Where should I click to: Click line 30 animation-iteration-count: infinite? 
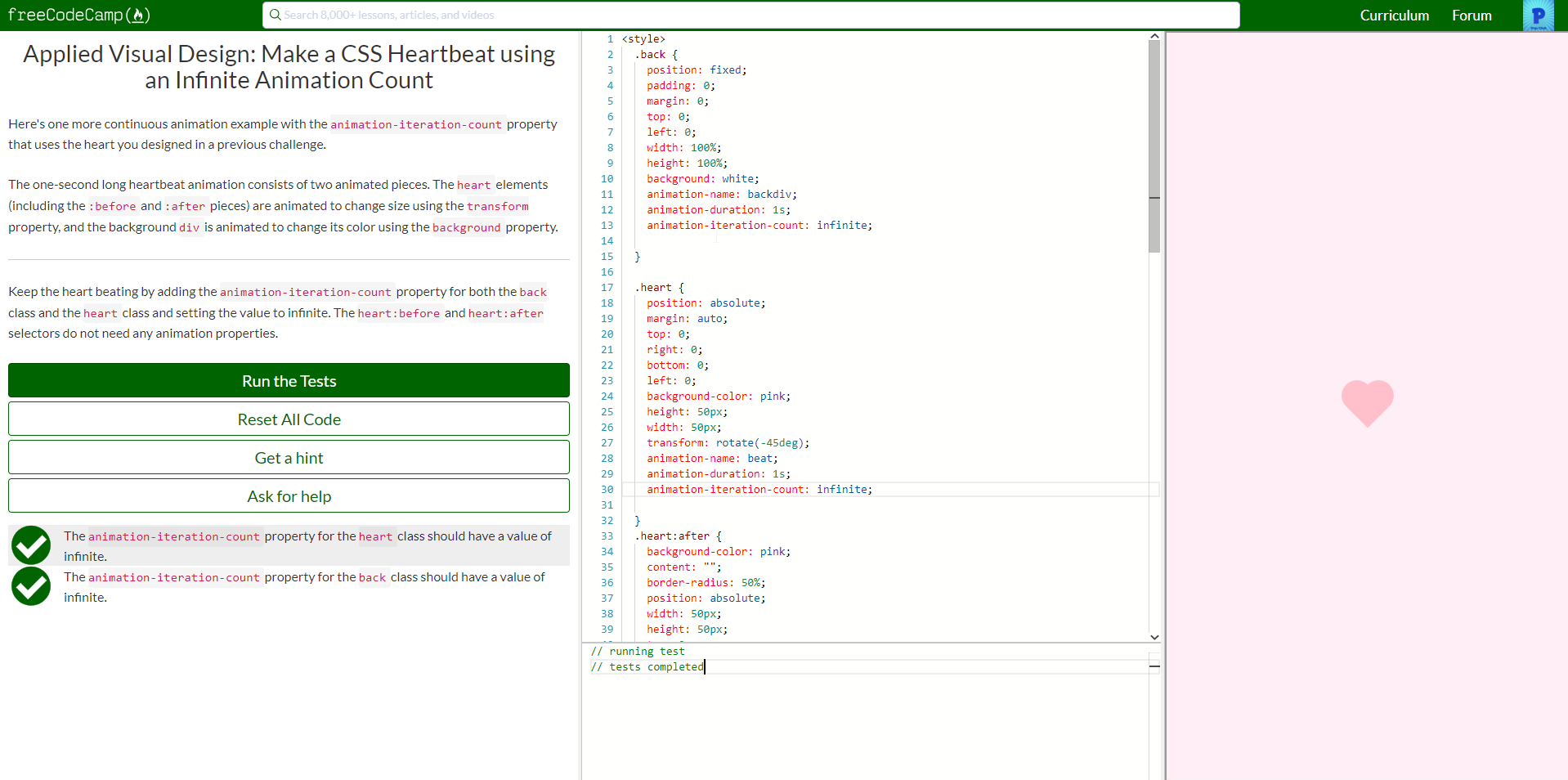click(x=759, y=490)
